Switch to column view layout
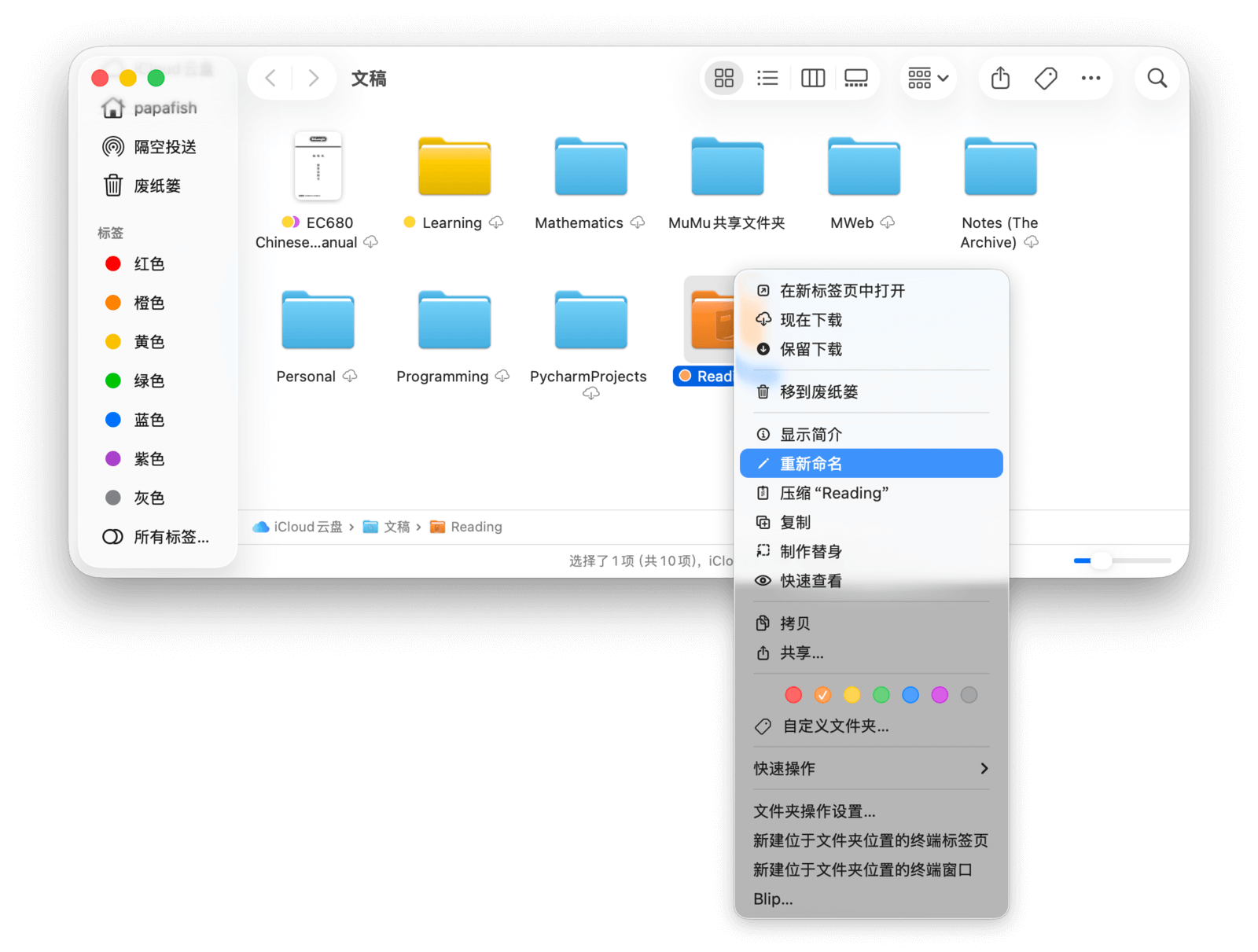Screen dimensions: 1258x952 click(x=812, y=78)
